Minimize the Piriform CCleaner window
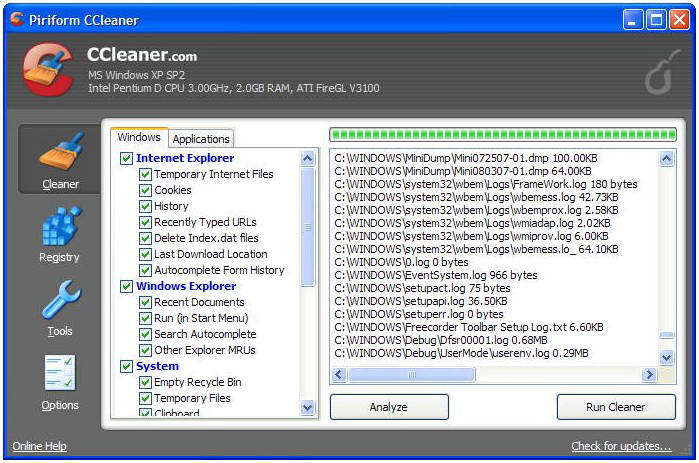699x463 pixels. pos(633,20)
